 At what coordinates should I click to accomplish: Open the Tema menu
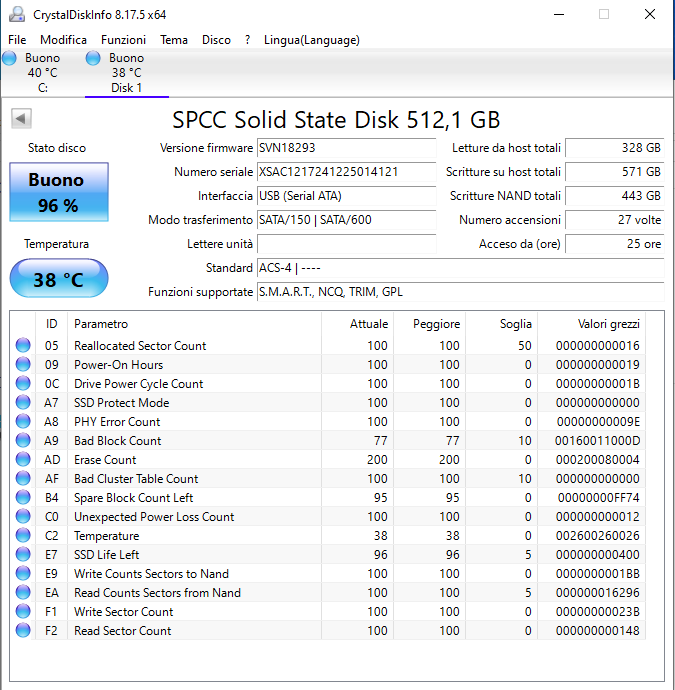click(174, 40)
